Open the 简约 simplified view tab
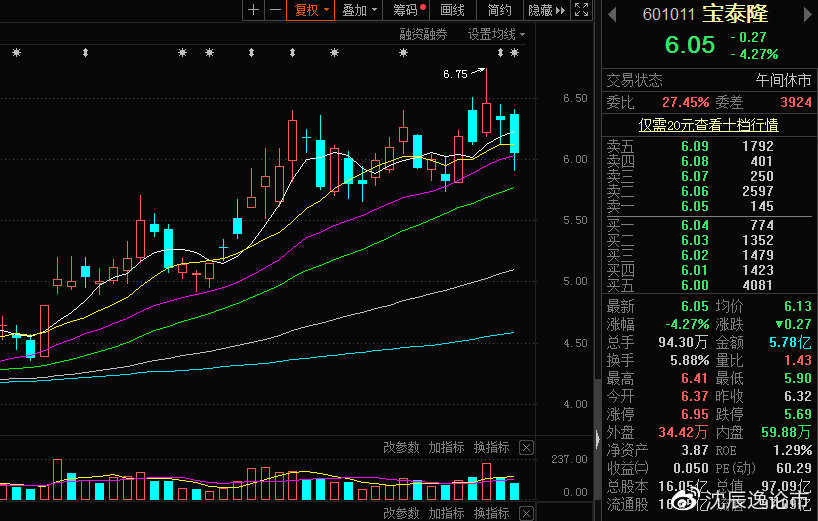 coord(499,10)
